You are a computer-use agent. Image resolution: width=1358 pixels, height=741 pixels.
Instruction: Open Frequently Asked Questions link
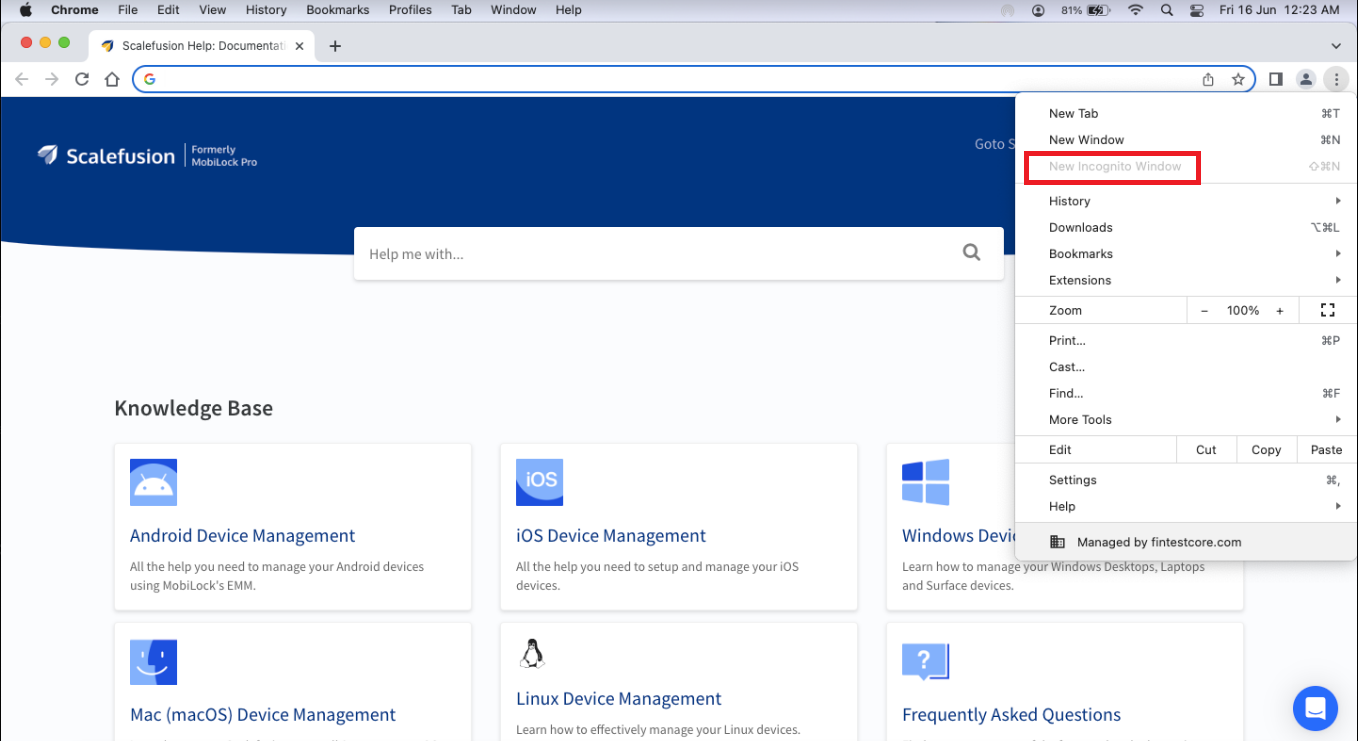1011,715
